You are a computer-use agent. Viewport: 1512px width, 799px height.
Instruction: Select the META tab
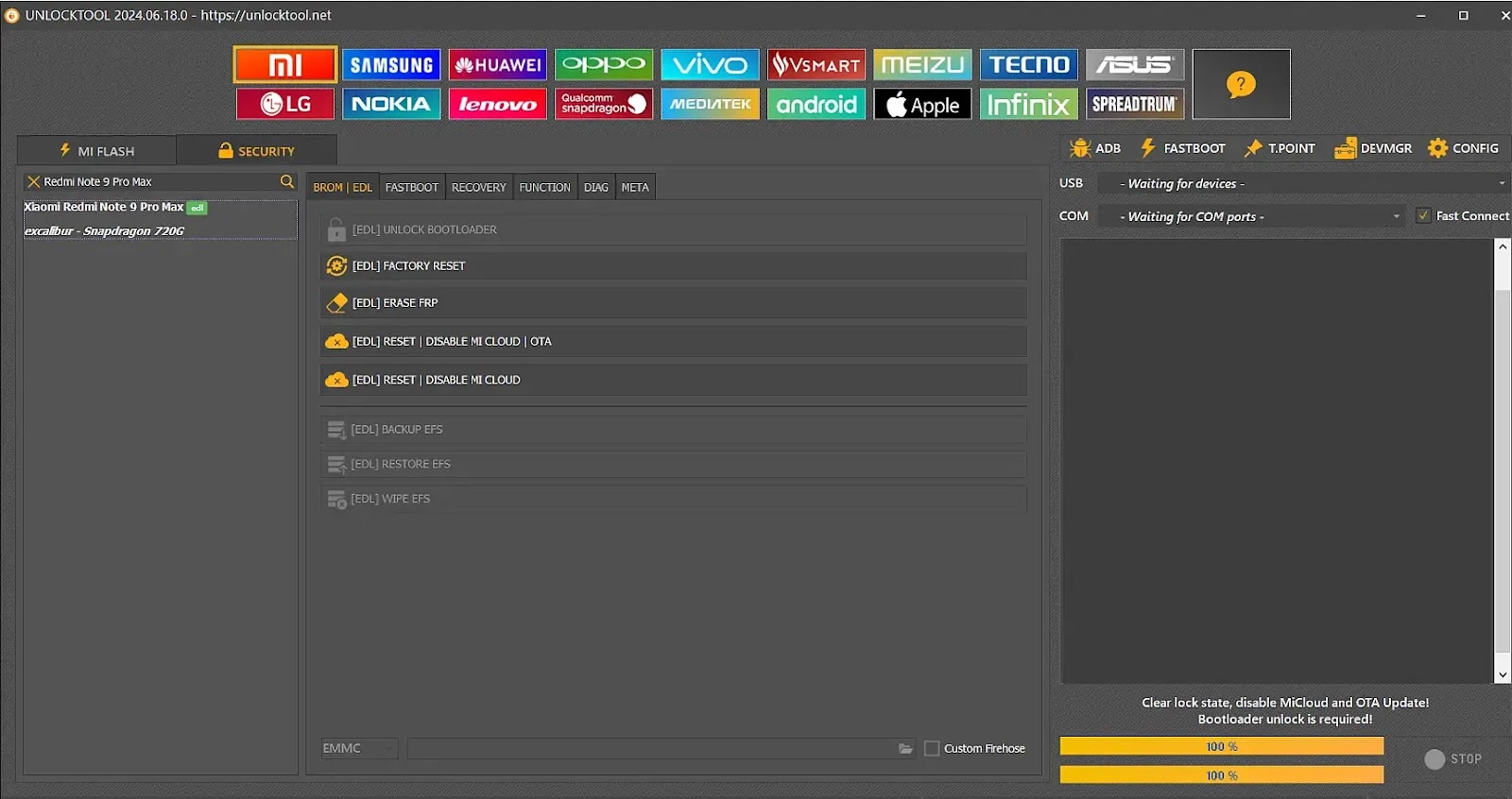[x=635, y=187]
